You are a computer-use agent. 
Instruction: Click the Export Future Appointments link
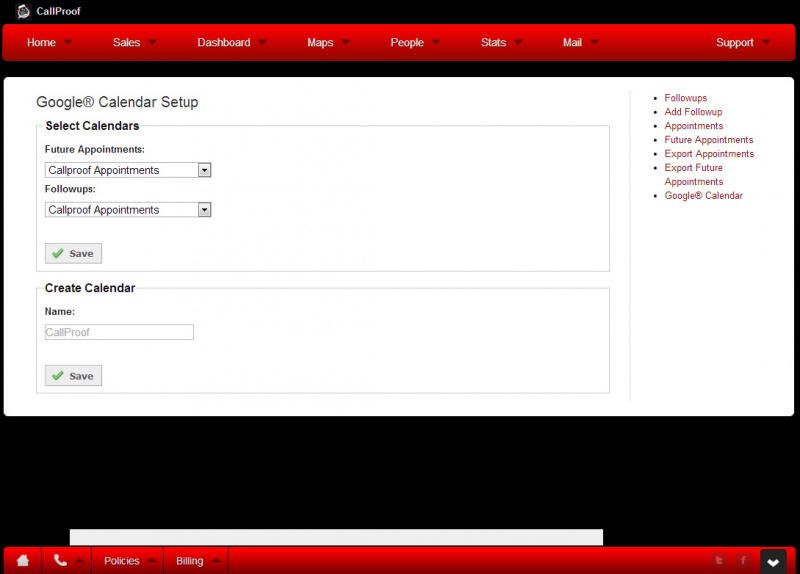click(x=693, y=174)
